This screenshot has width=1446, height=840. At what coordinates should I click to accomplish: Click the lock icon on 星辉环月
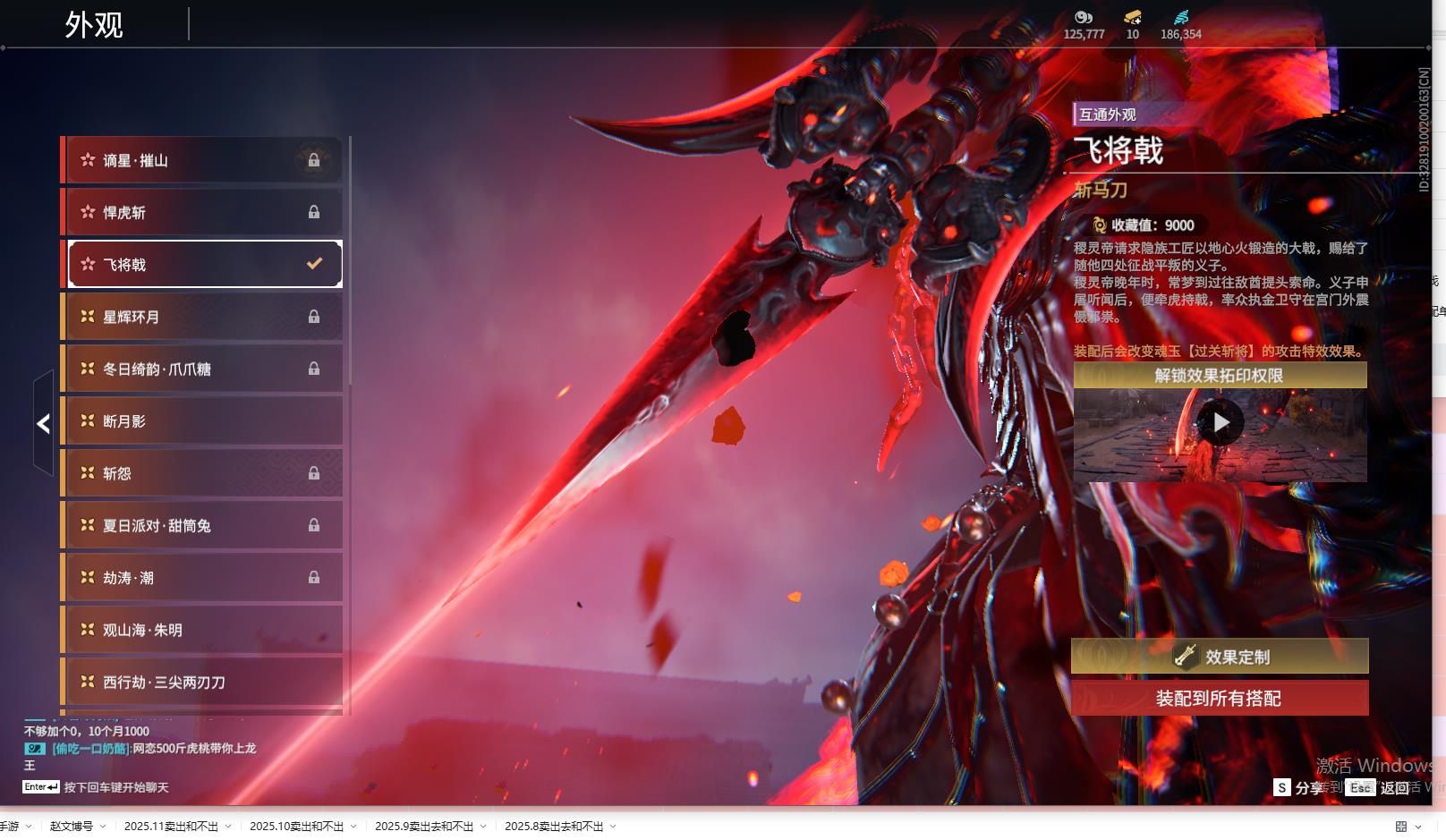click(314, 317)
